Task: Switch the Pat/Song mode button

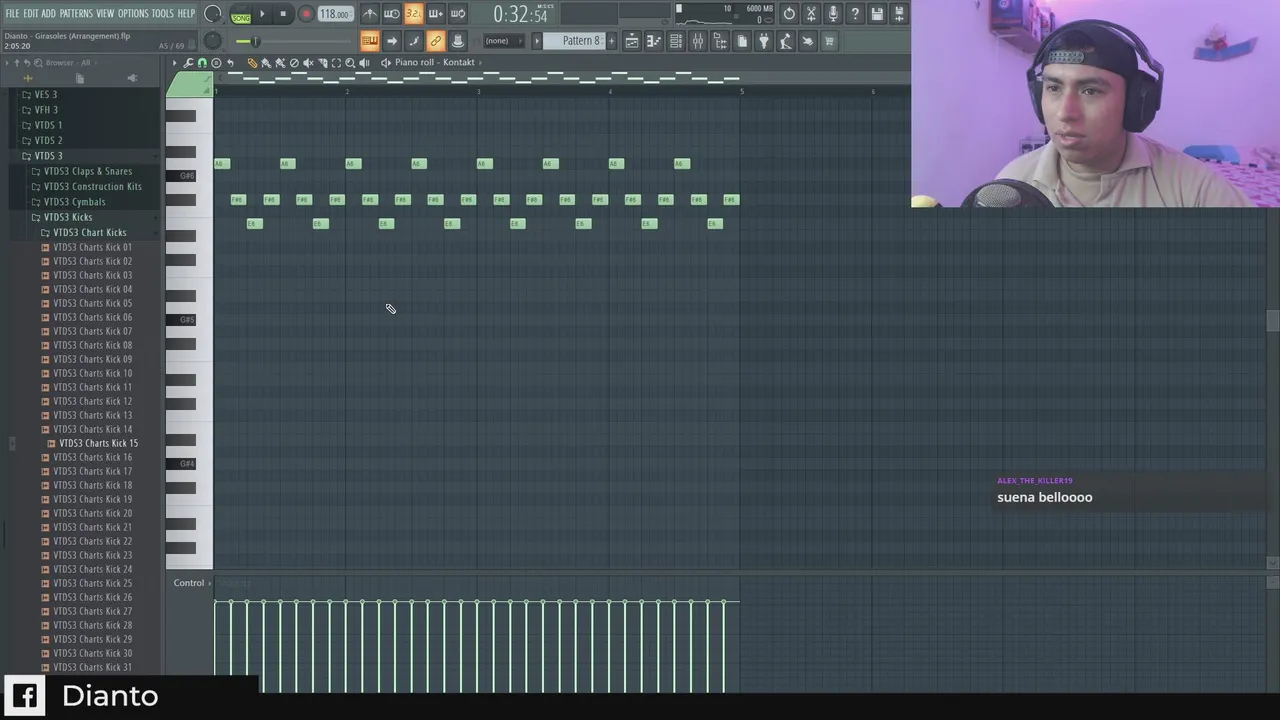Action: [241, 14]
